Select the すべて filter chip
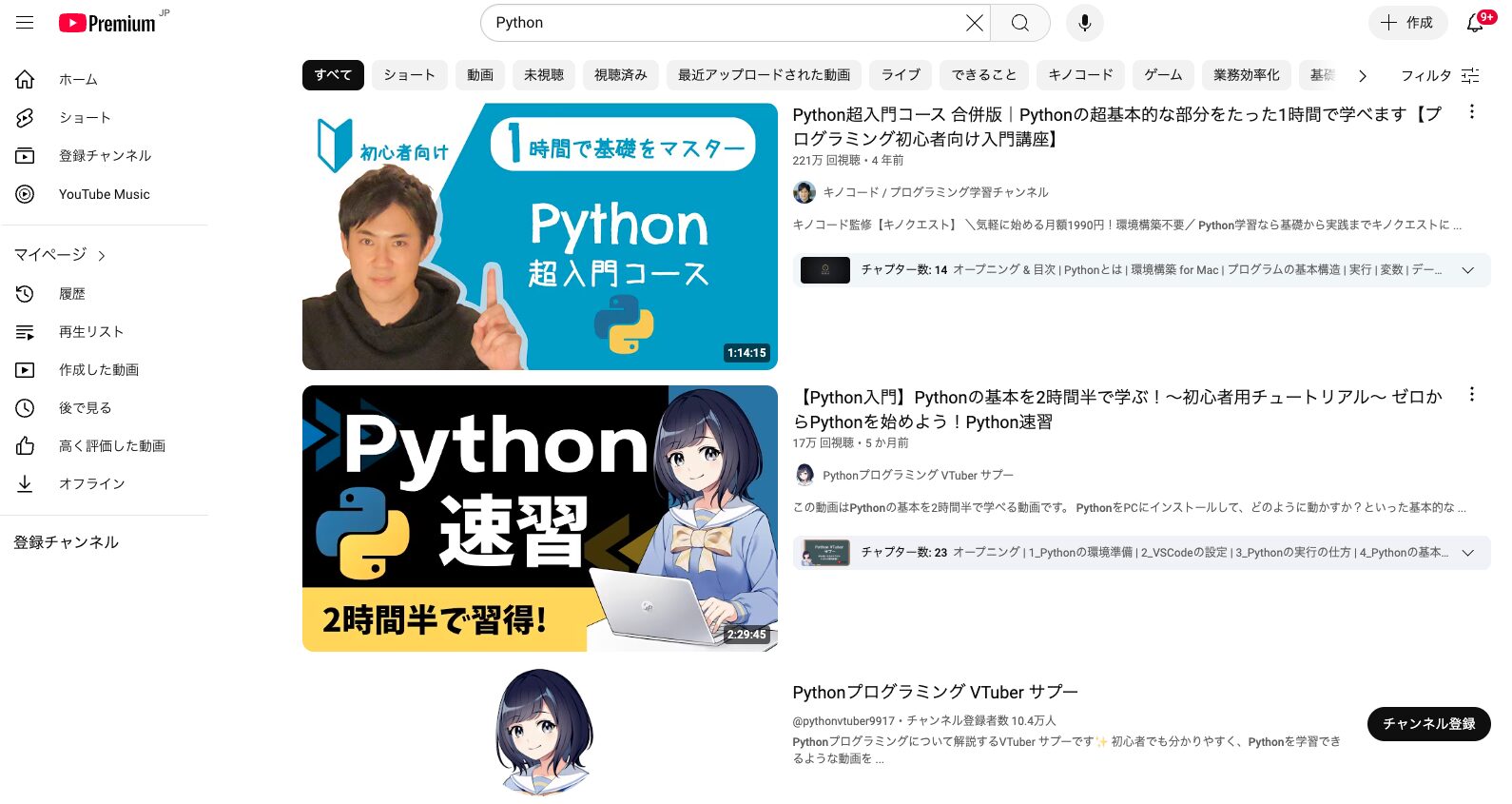 pyautogui.click(x=333, y=75)
